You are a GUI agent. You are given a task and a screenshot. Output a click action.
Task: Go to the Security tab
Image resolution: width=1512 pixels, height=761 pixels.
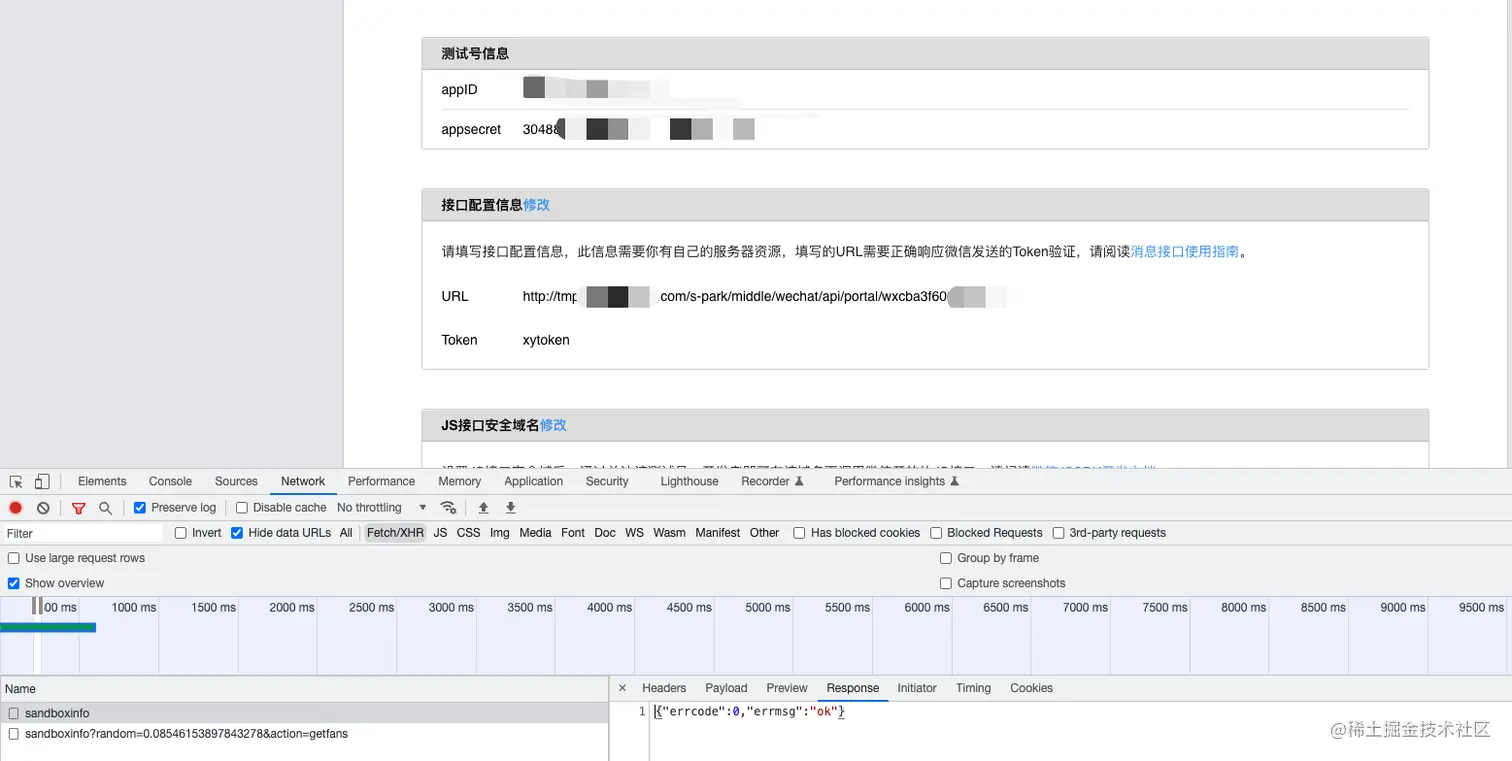(607, 481)
